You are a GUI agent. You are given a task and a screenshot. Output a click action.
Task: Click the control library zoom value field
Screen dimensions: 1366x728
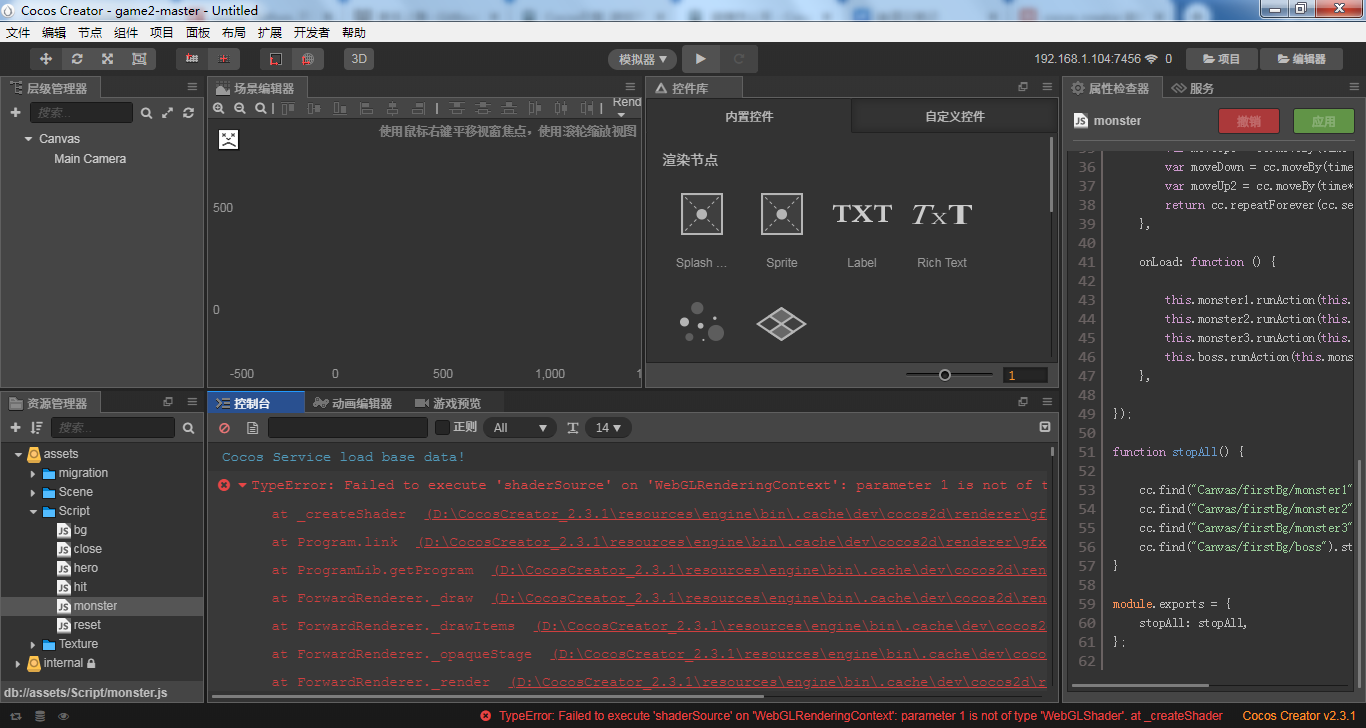(1026, 375)
